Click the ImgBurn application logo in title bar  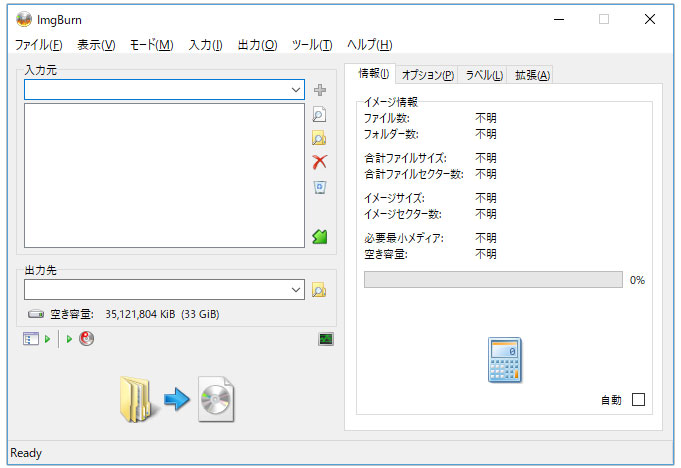pyautogui.click(x=24, y=19)
